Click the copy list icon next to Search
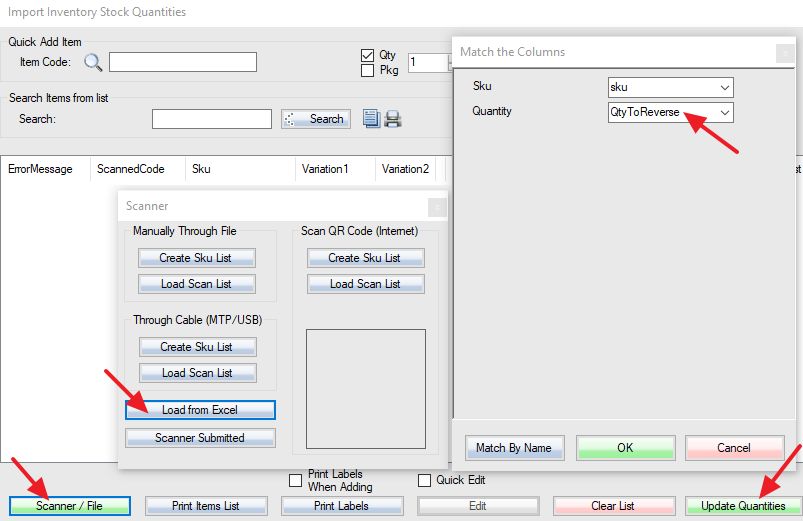Image resolution: width=803 pixels, height=521 pixels. click(371, 118)
